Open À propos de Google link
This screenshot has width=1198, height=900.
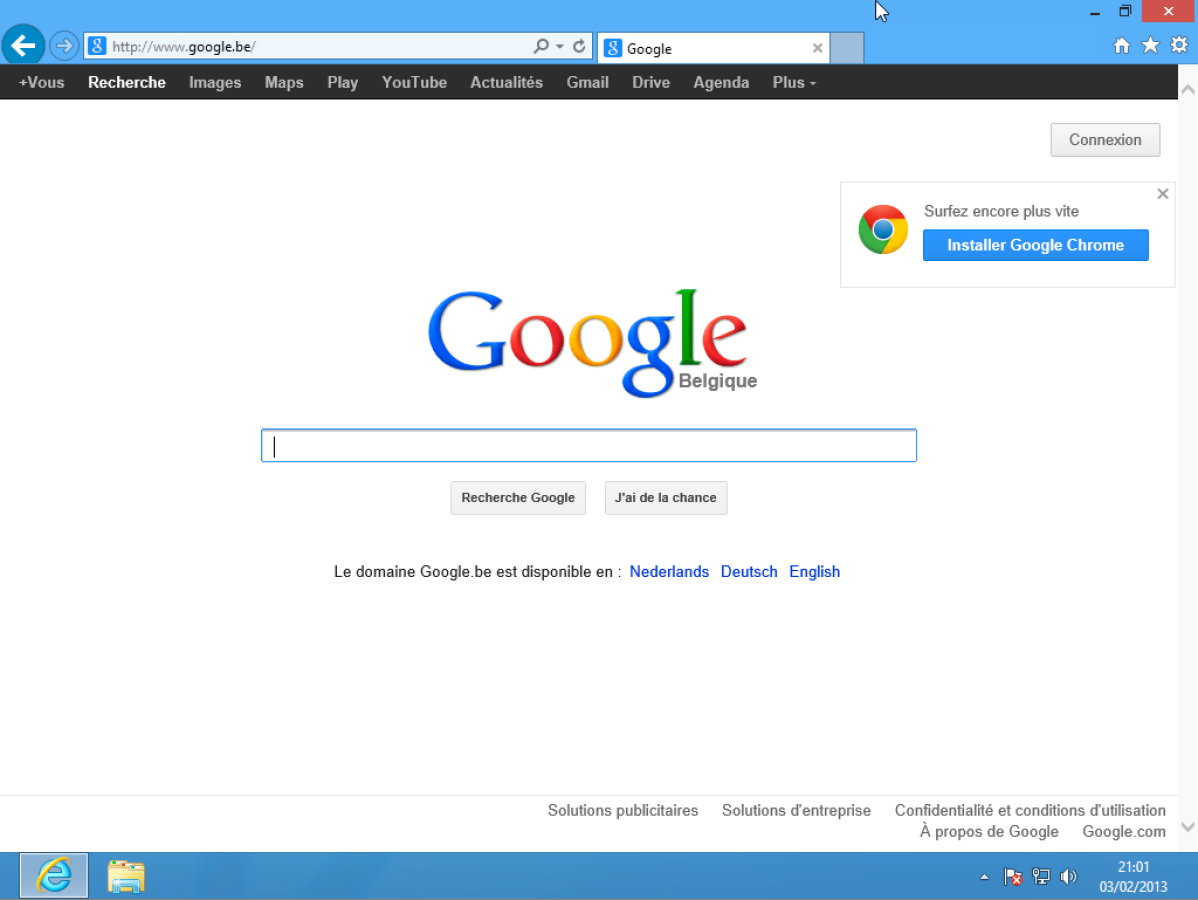(989, 832)
